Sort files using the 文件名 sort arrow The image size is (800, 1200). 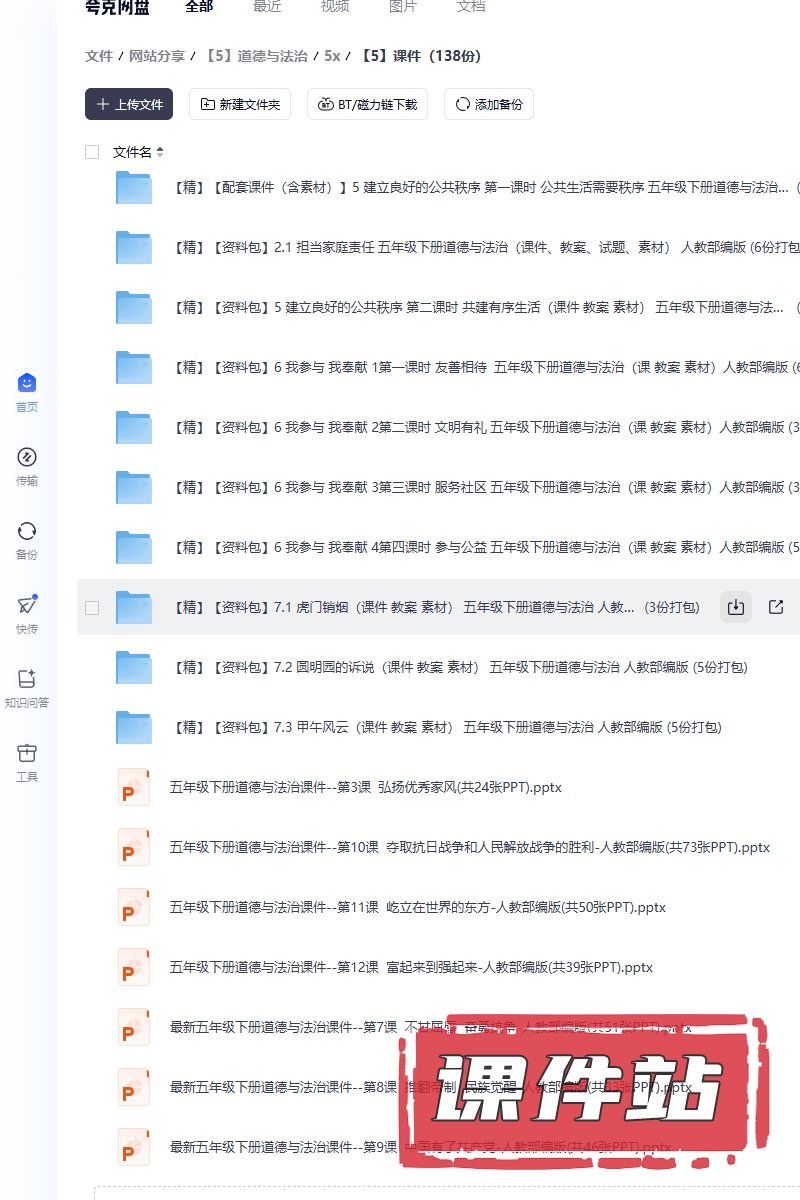pyautogui.click(x=160, y=152)
